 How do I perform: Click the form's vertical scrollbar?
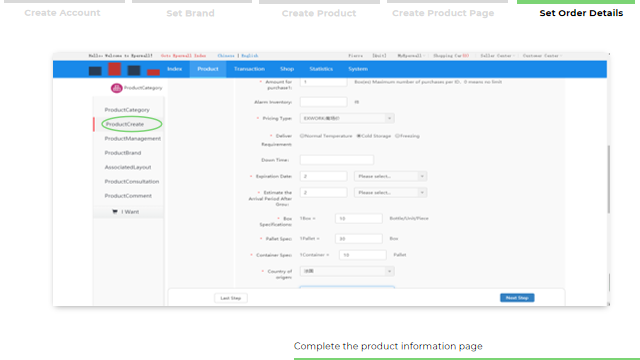(x=609, y=179)
